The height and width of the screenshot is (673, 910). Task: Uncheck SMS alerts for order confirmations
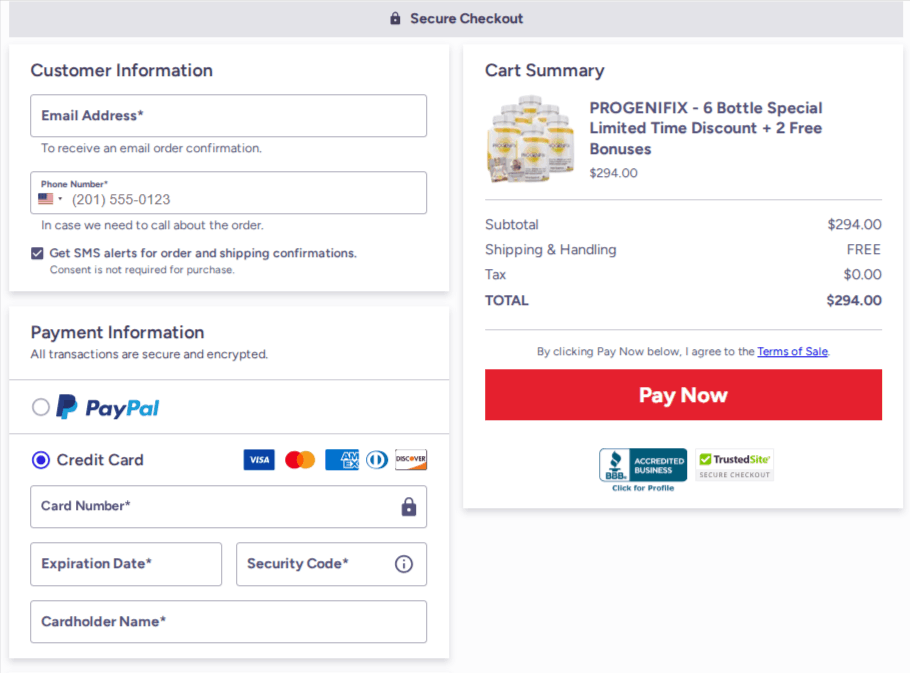click(37, 253)
